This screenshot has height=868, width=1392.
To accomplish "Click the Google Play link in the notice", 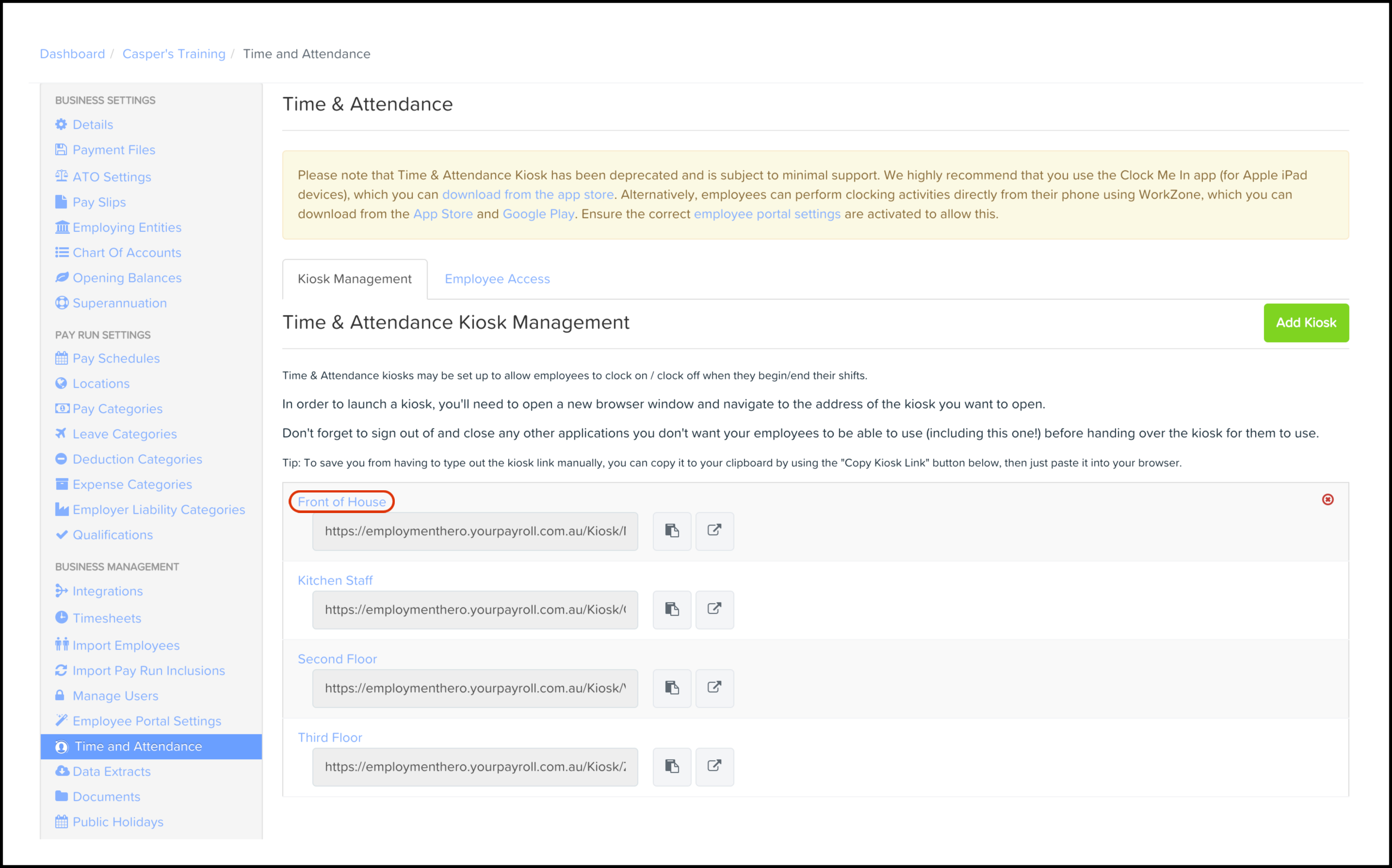I will click(538, 214).
